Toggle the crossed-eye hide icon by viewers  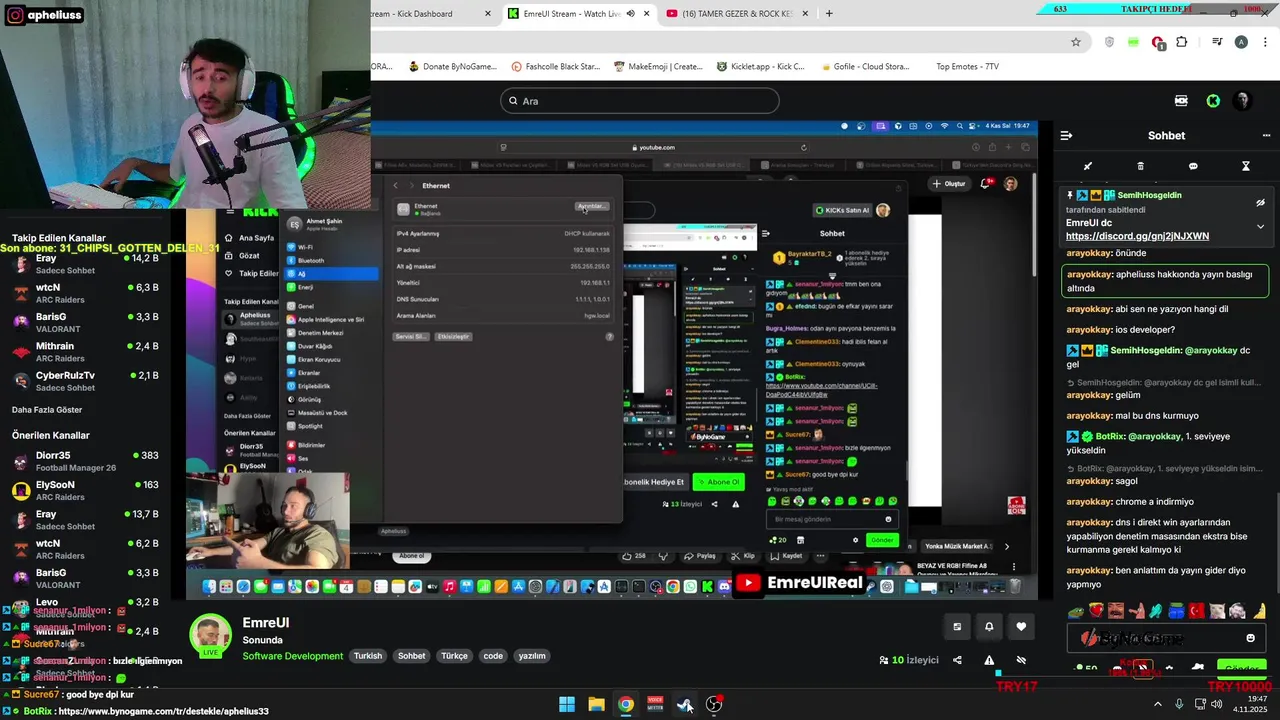[1021, 660]
